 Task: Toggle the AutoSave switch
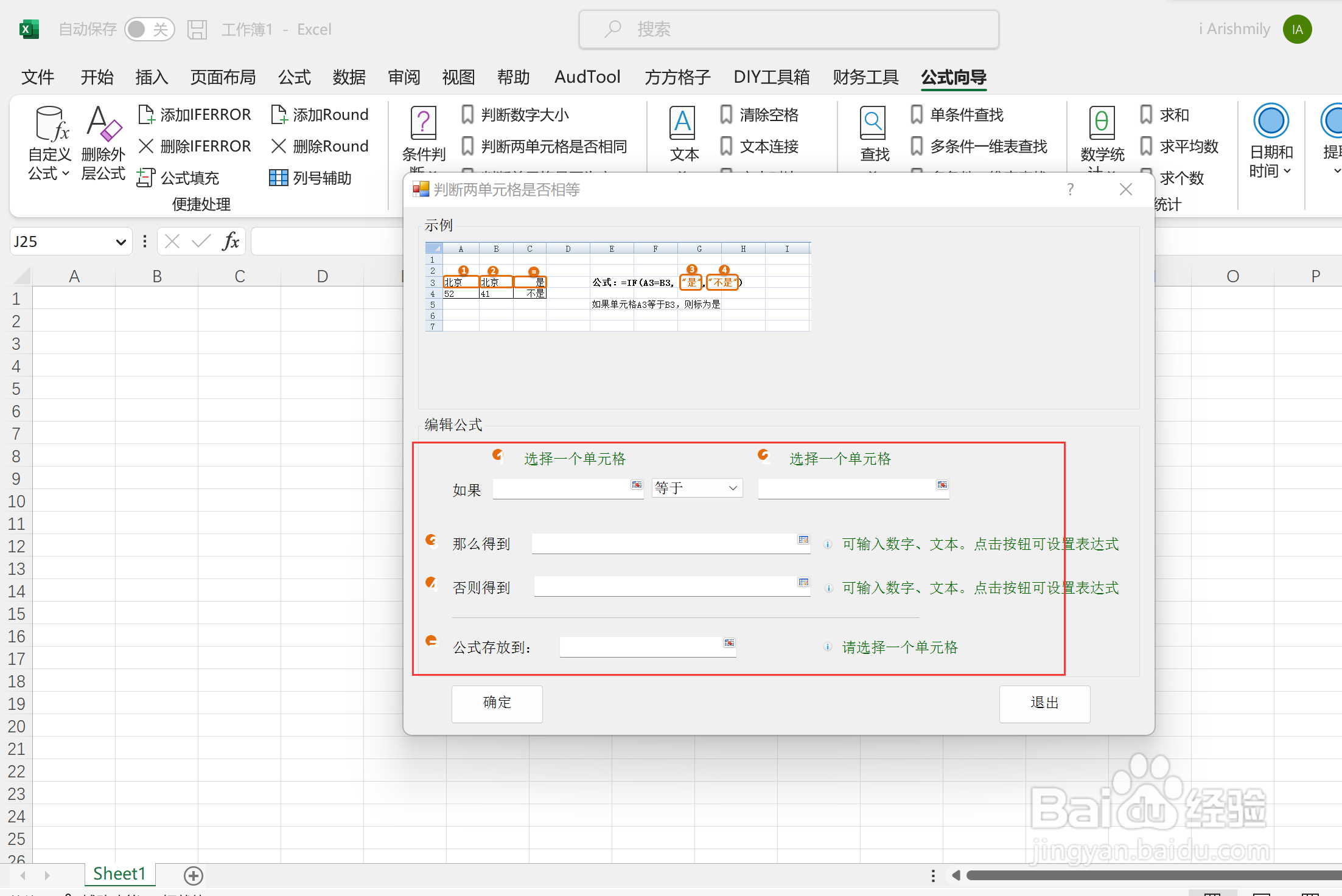coord(149,29)
